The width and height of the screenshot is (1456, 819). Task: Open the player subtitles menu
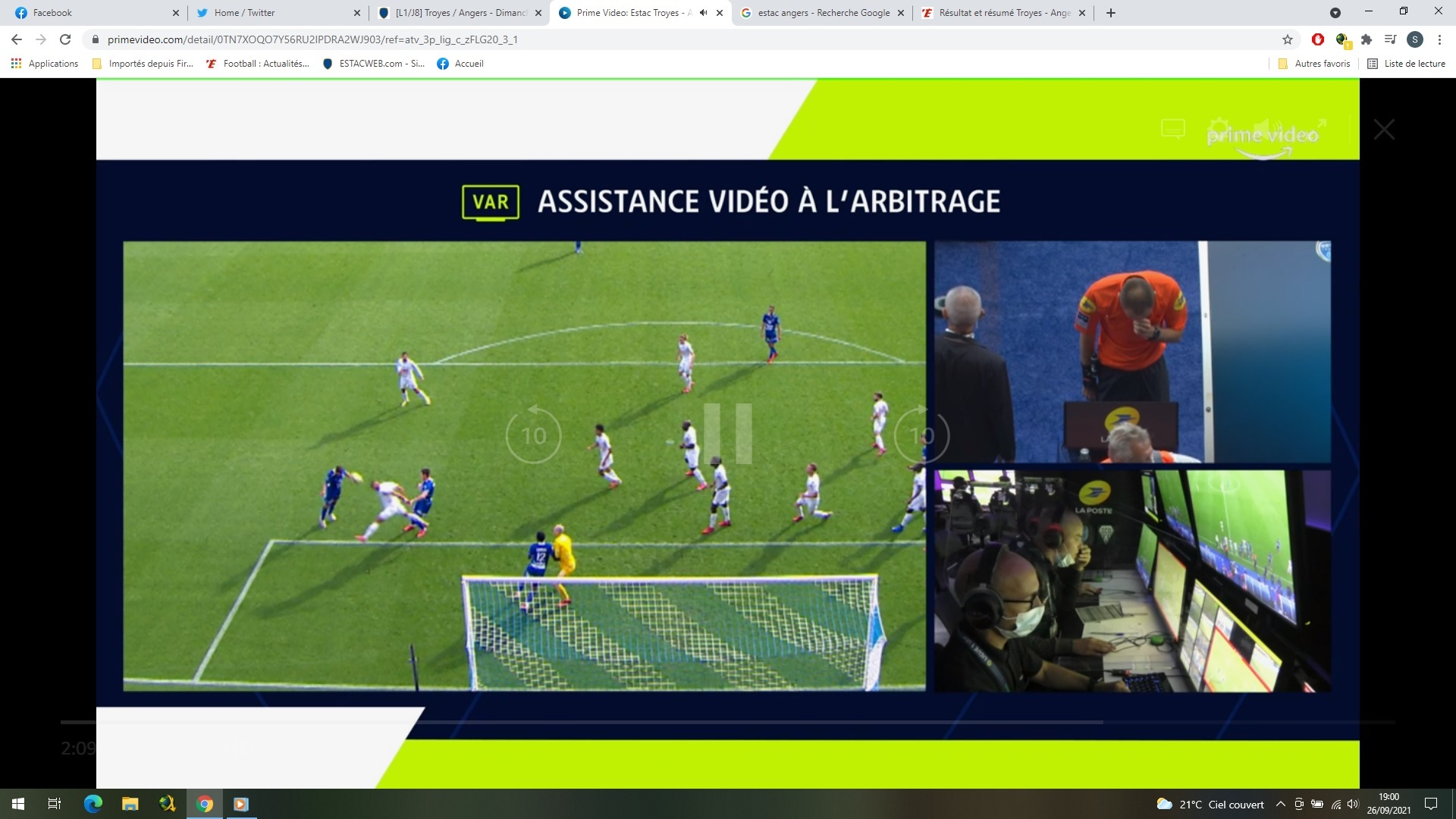[1173, 129]
